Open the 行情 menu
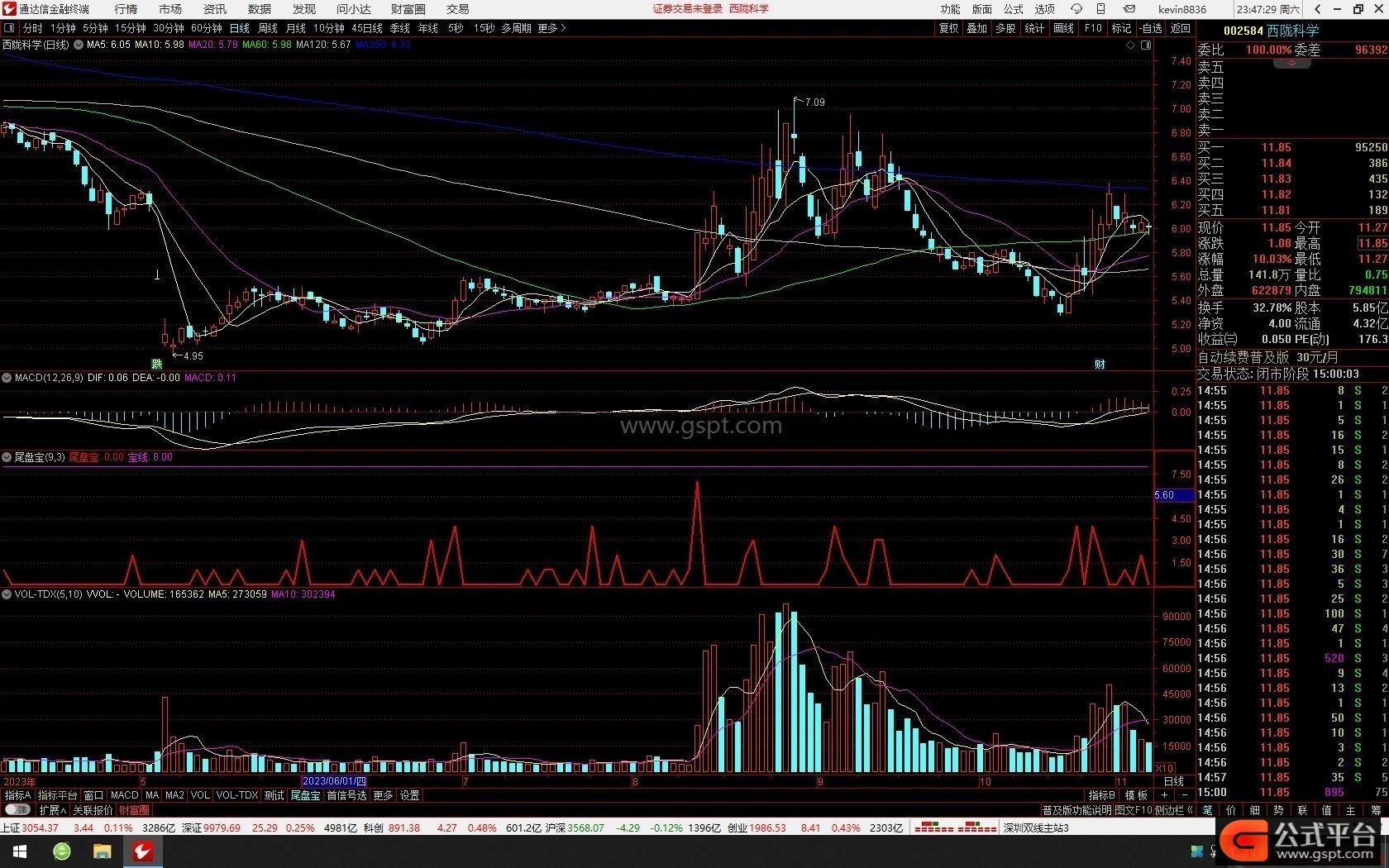1389x868 pixels. pos(126,9)
